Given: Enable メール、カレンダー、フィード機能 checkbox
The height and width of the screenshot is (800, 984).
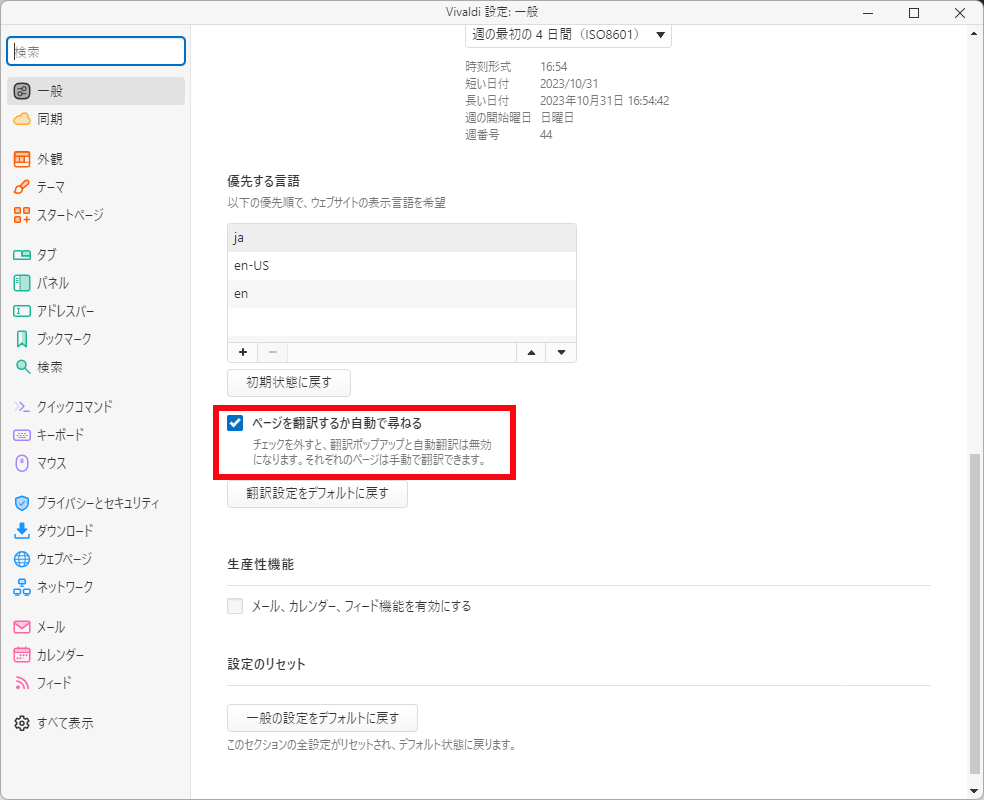Looking at the screenshot, I should (235, 606).
